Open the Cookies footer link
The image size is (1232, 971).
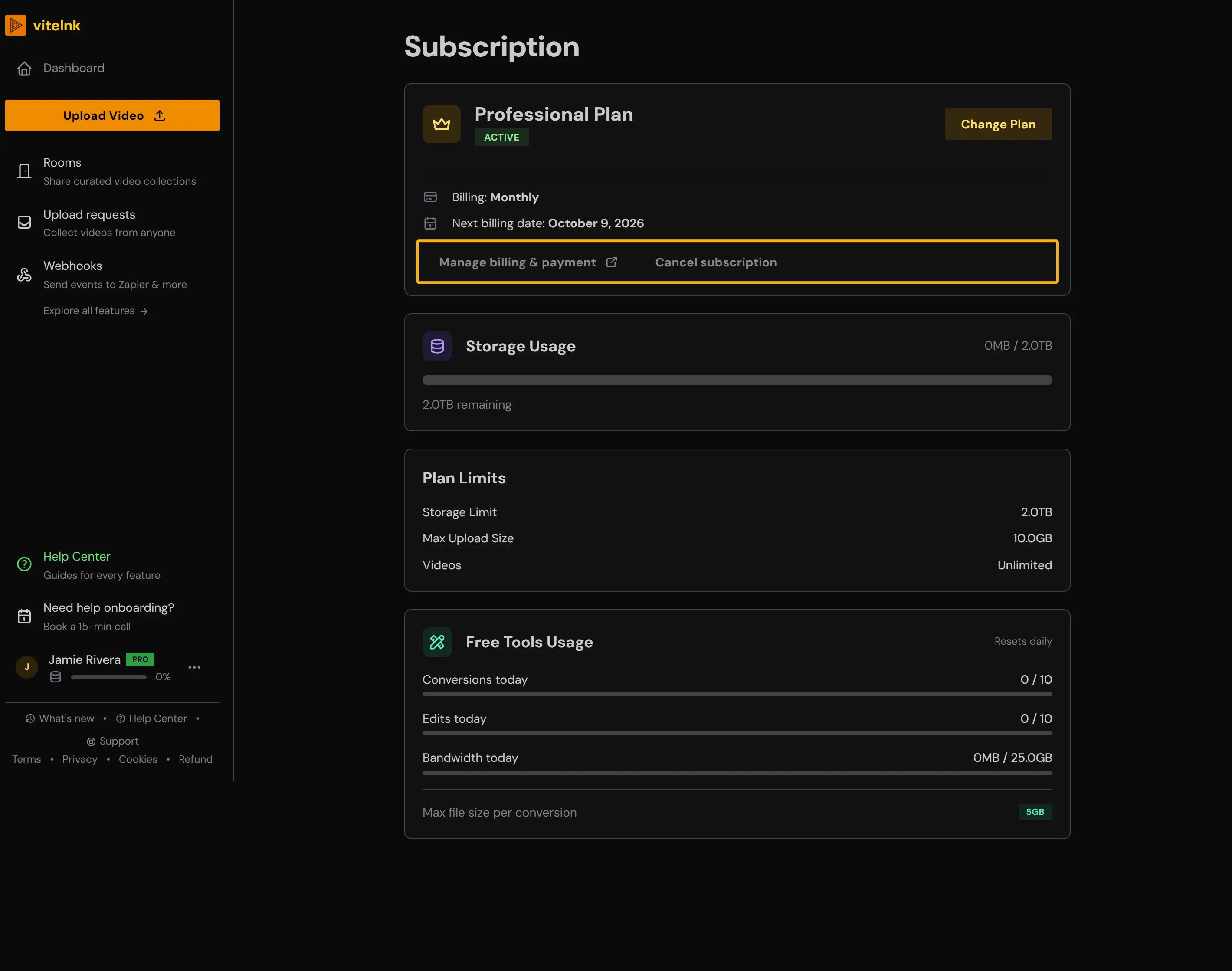[x=138, y=760]
